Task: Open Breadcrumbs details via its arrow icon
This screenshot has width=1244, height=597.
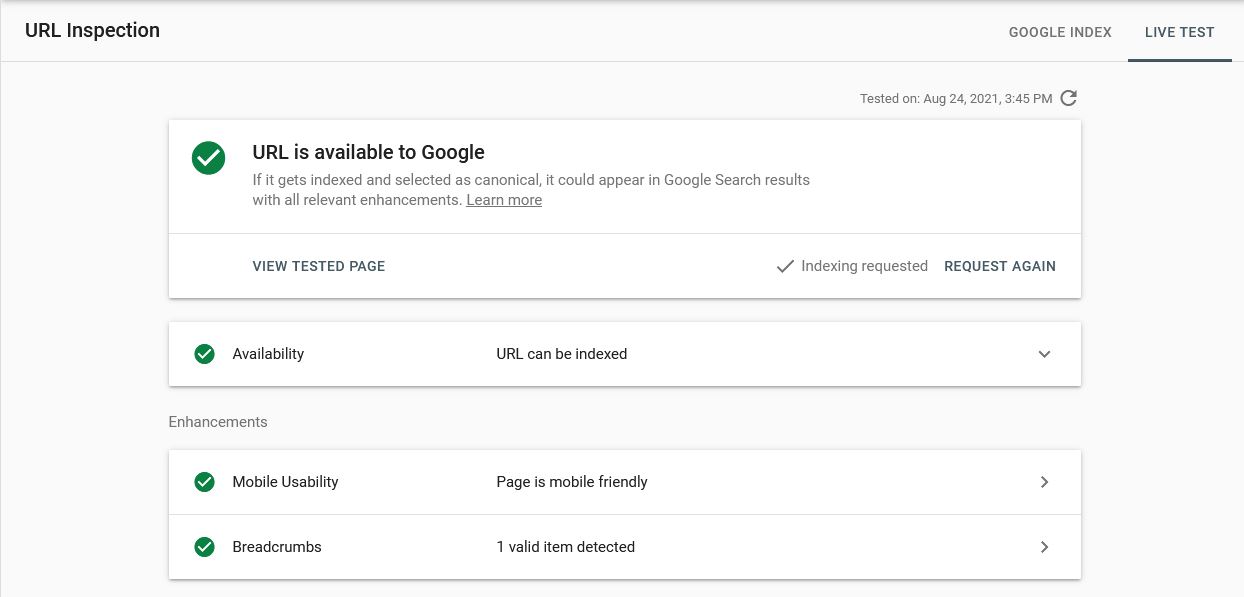Action: pos(1044,546)
